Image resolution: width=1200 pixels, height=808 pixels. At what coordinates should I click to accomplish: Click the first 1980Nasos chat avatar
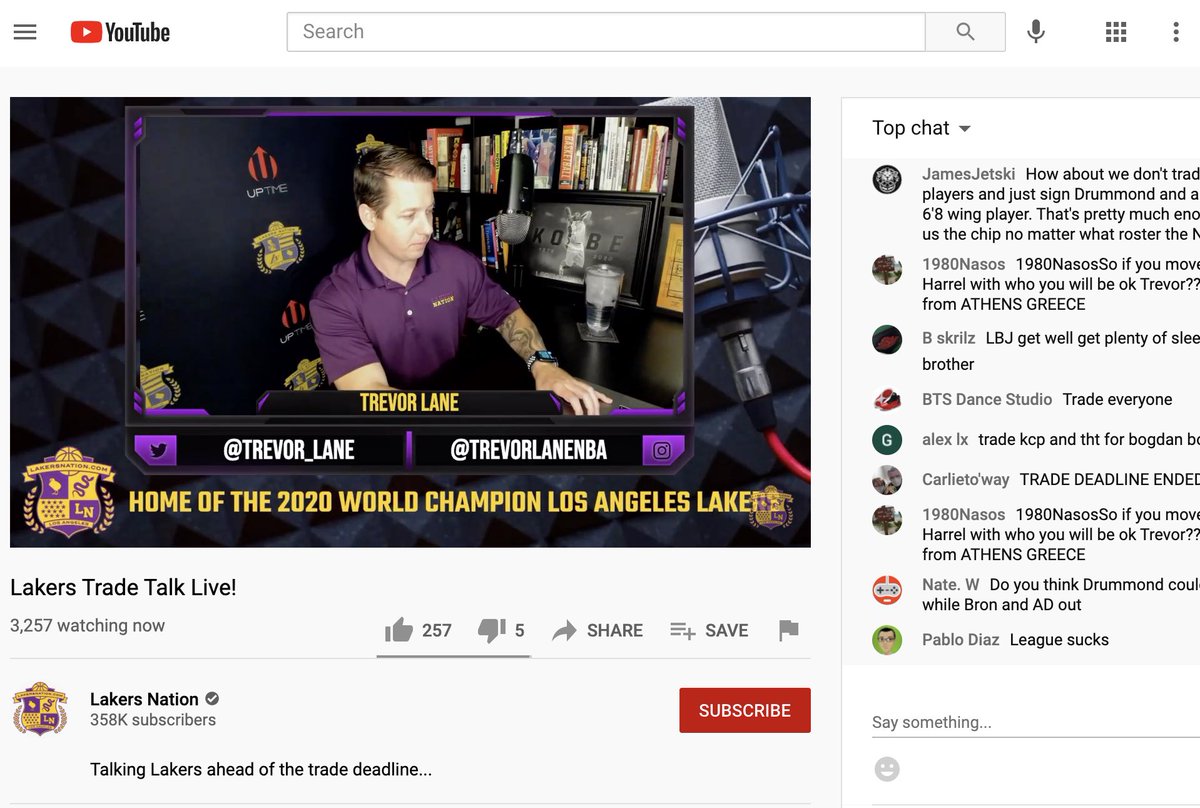(887, 270)
